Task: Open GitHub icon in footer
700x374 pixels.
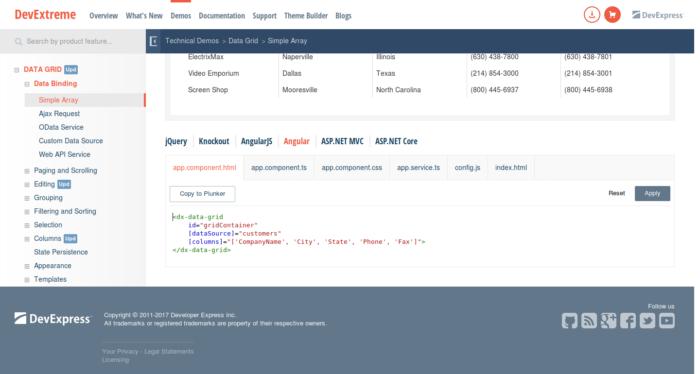Action: click(570, 320)
